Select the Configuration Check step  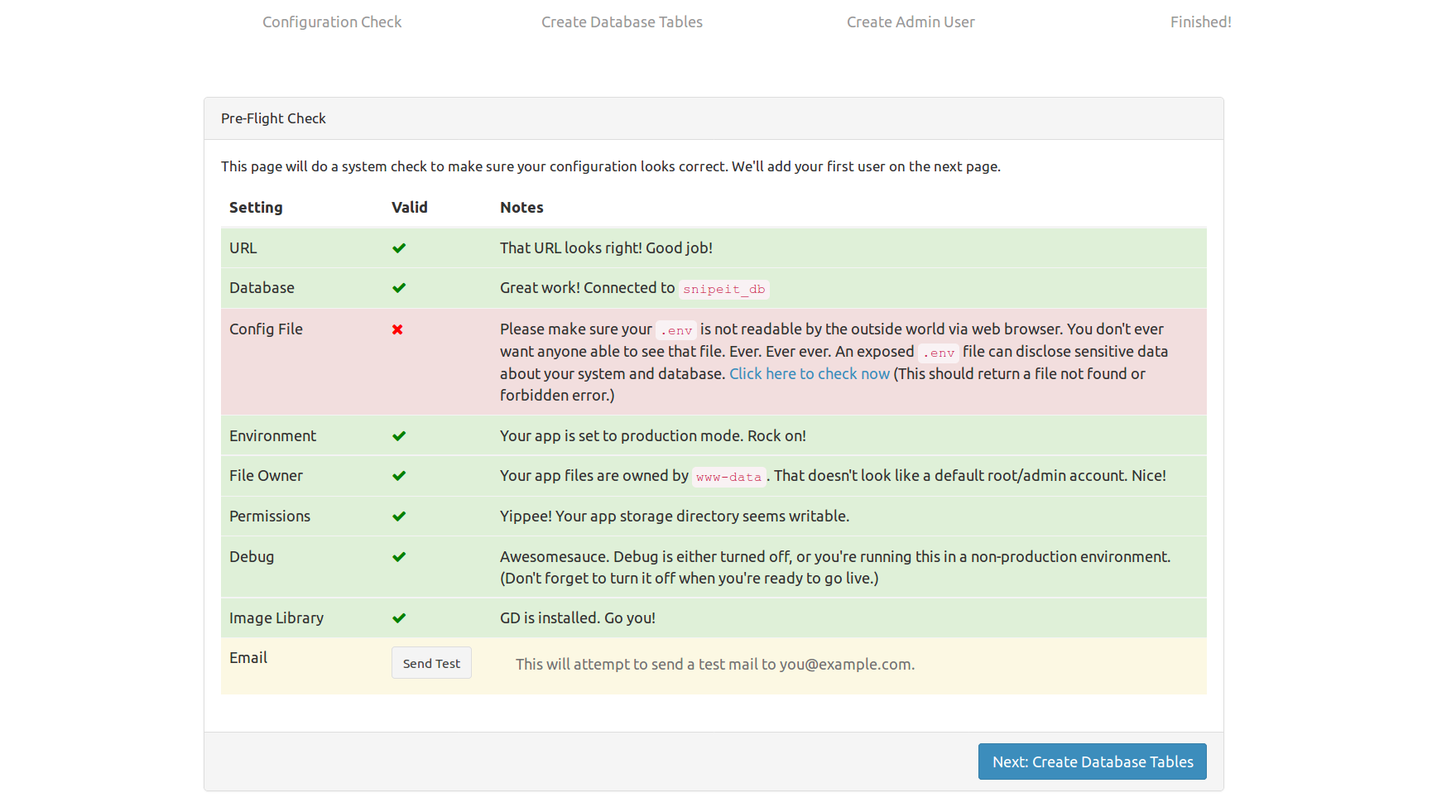[332, 22]
